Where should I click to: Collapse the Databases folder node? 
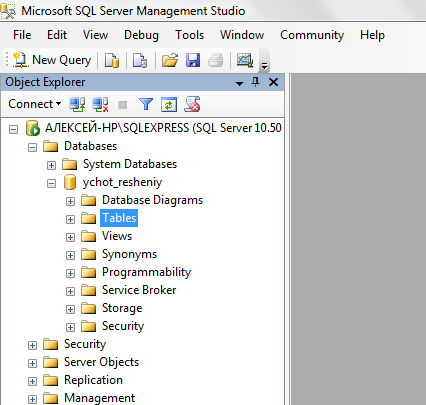click(x=32, y=147)
